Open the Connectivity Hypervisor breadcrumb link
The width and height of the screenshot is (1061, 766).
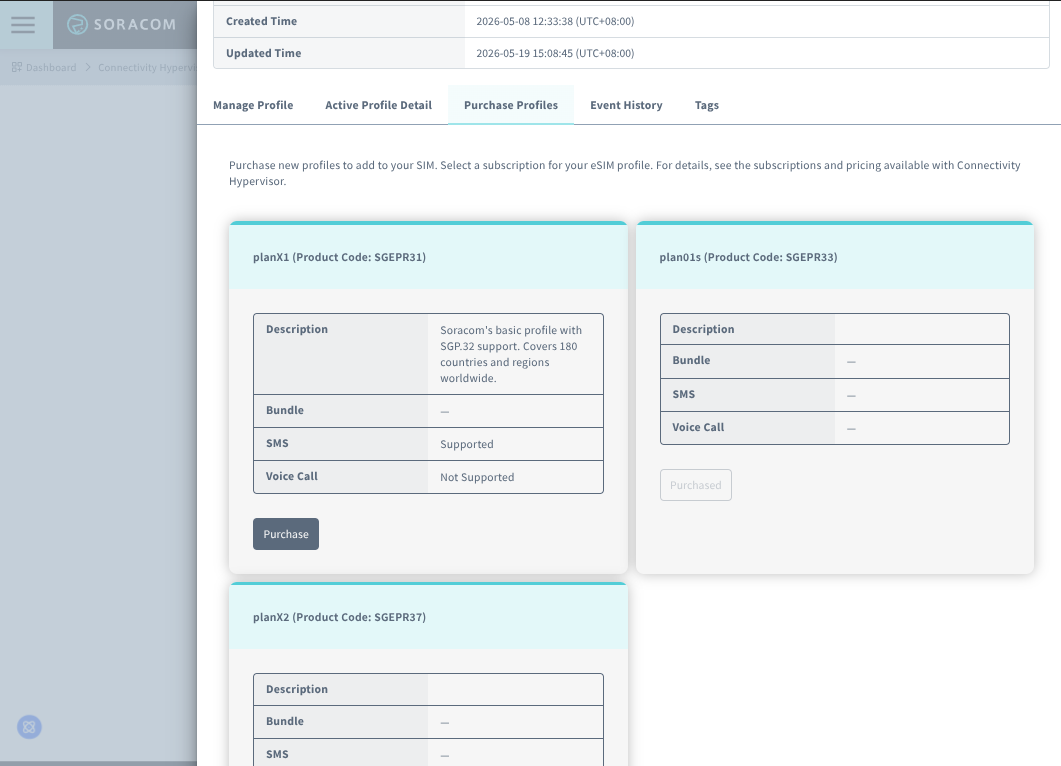[x=147, y=67]
